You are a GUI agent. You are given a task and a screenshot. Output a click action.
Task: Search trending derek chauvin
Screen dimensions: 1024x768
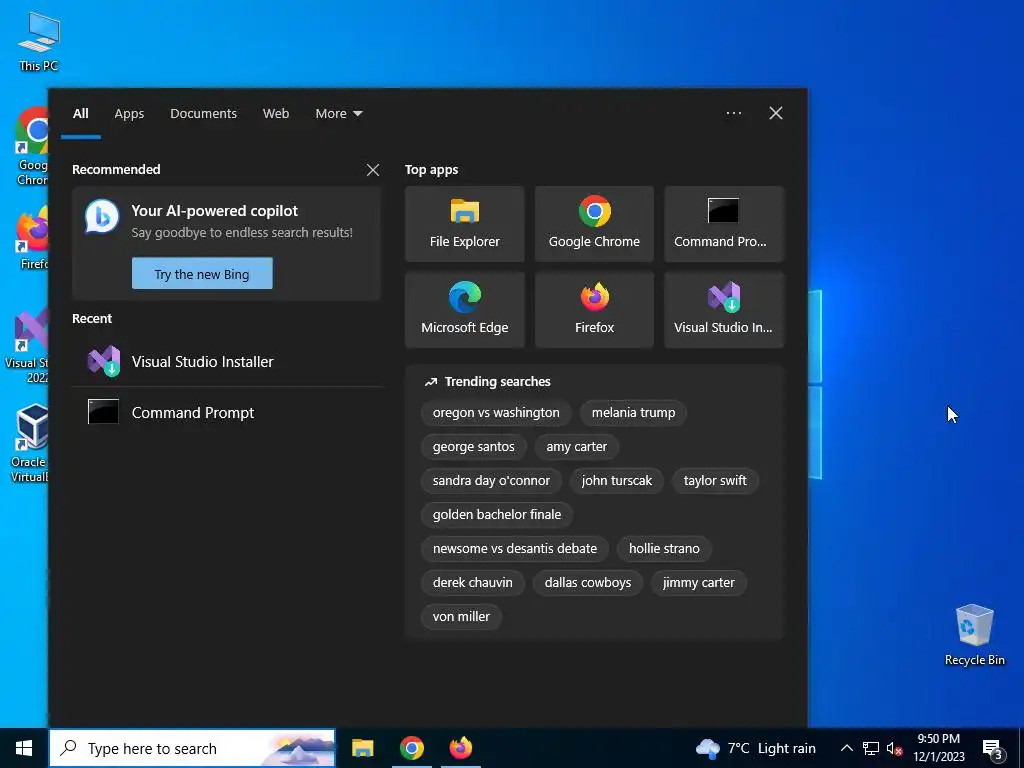[472, 583]
